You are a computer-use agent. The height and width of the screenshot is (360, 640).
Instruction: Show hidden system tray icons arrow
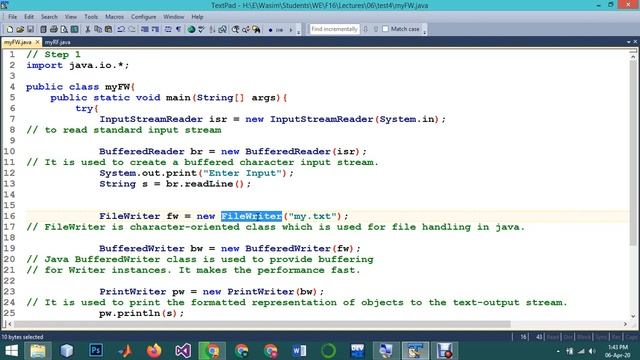click(x=558, y=351)
